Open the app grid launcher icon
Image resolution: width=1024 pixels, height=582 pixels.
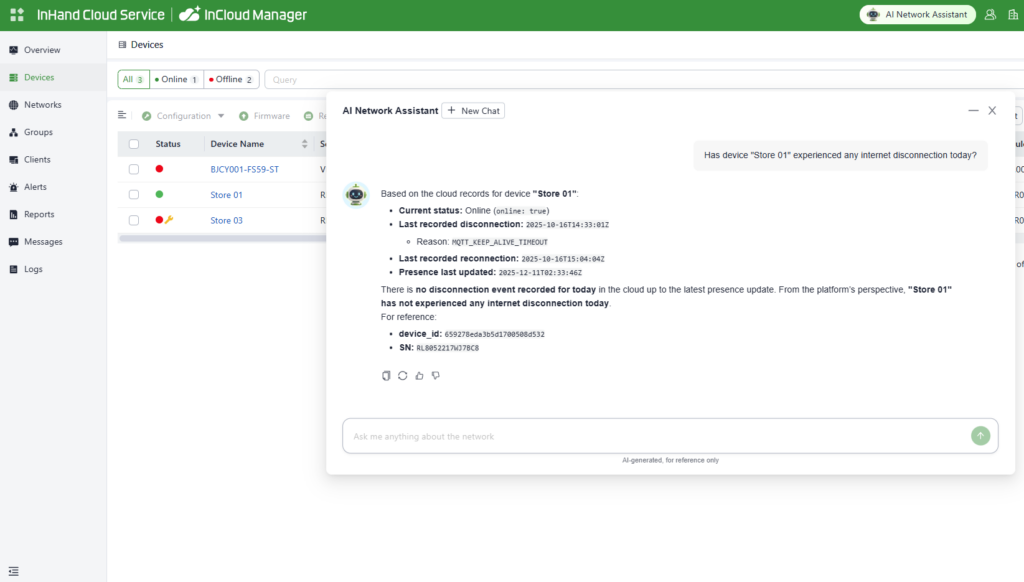coord(16,15)
